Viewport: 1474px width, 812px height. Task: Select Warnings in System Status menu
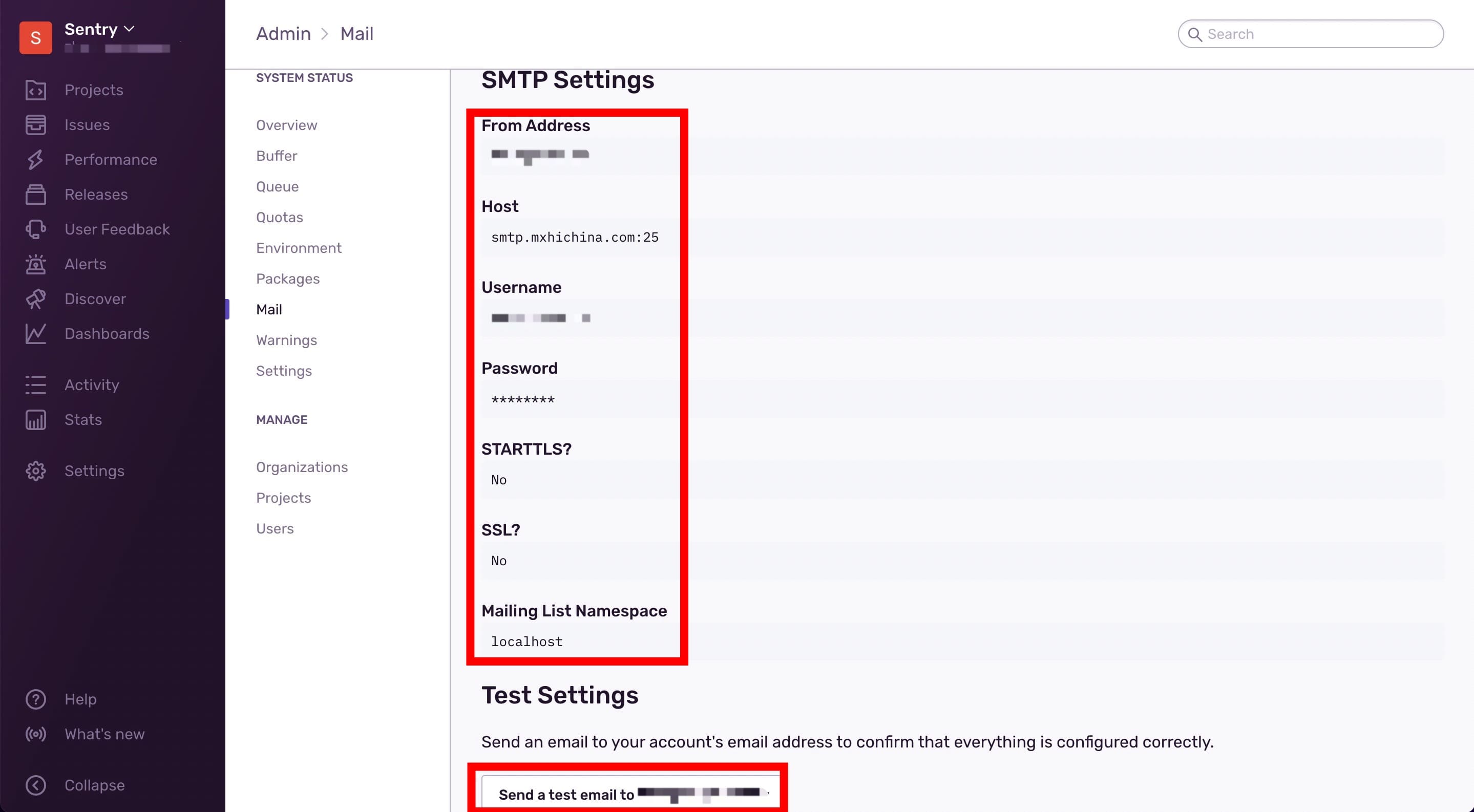[286, 340]
